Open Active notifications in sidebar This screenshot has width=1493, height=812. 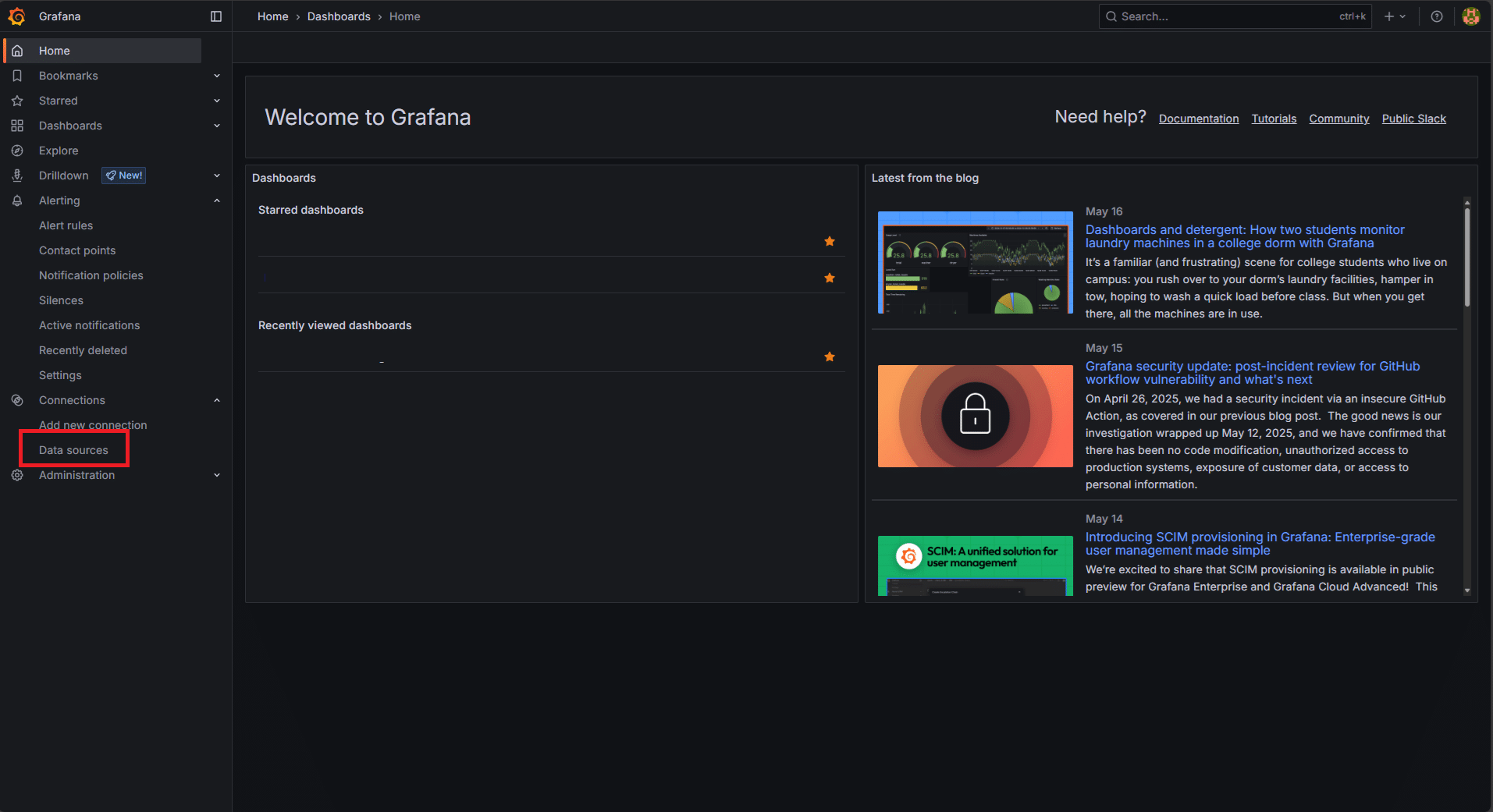(90, 325)
